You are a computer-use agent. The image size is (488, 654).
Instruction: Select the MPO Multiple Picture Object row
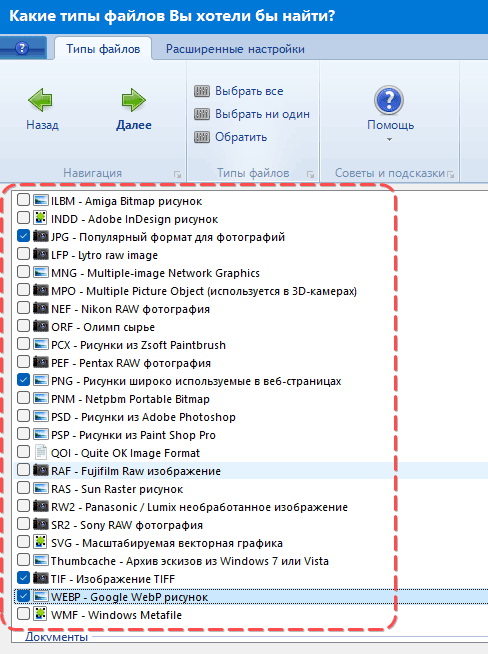[x=204, y=291]
